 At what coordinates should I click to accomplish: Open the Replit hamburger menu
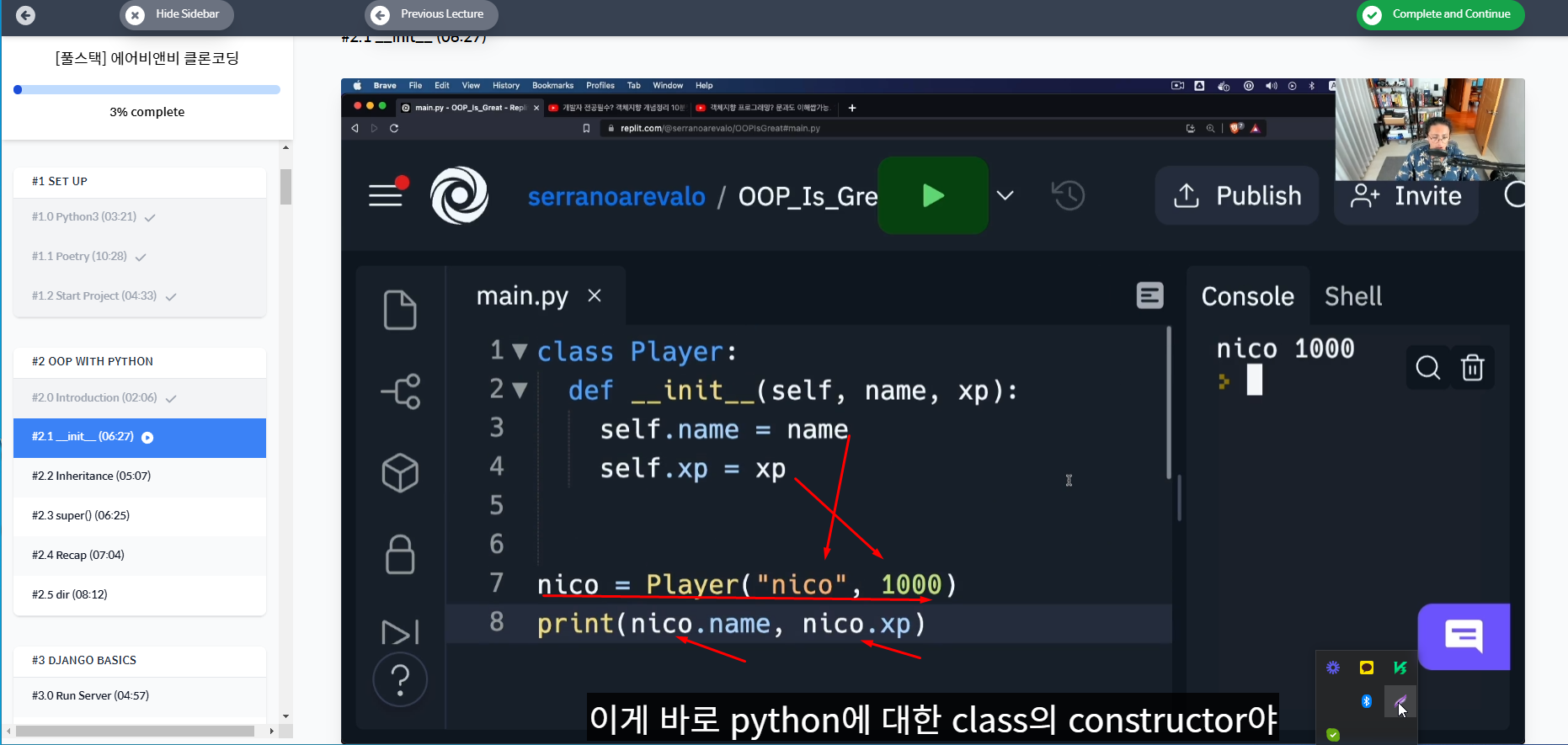coord(387,194)
